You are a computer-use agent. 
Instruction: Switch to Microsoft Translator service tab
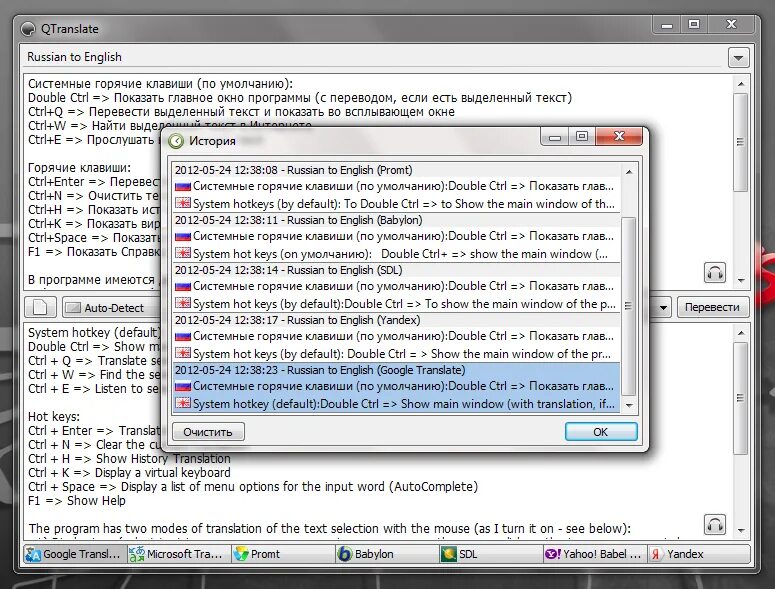[178, 554]
